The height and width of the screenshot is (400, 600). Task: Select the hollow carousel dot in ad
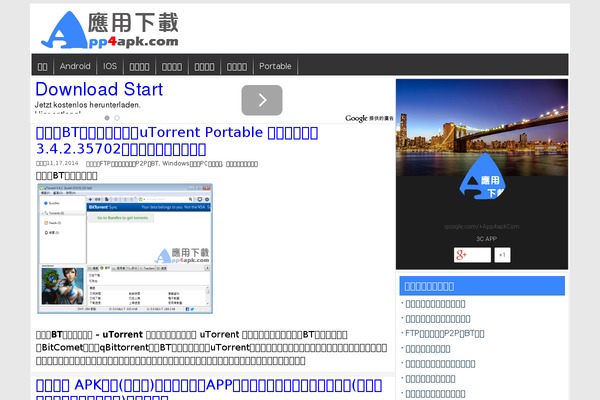click(x=117, y=118)
